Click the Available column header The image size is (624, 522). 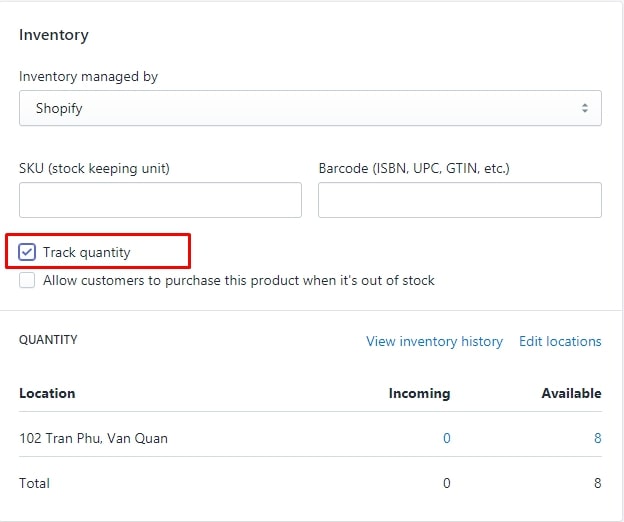coord(571,393)
